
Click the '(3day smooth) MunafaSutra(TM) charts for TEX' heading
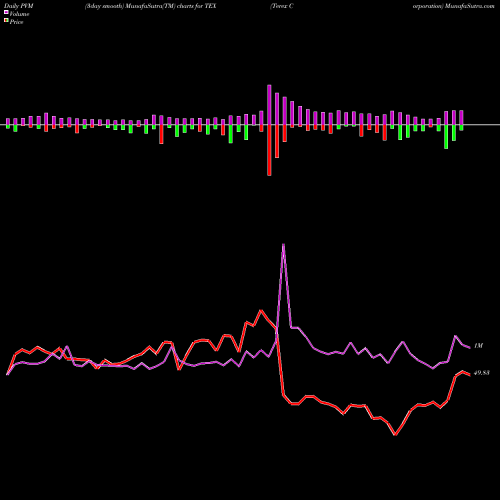tap(151, 6)
